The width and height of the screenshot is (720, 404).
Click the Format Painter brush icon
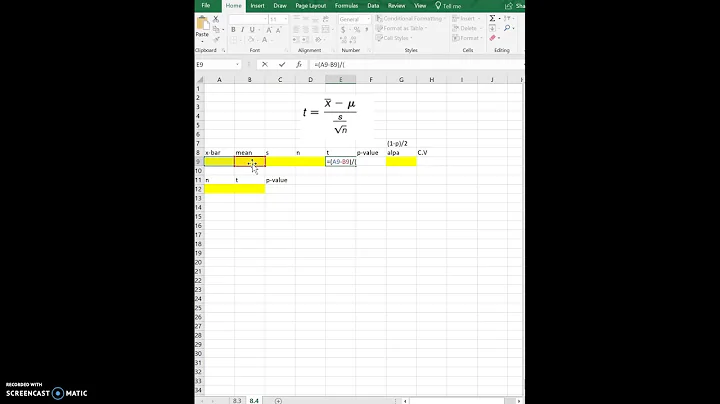[216, 39]
